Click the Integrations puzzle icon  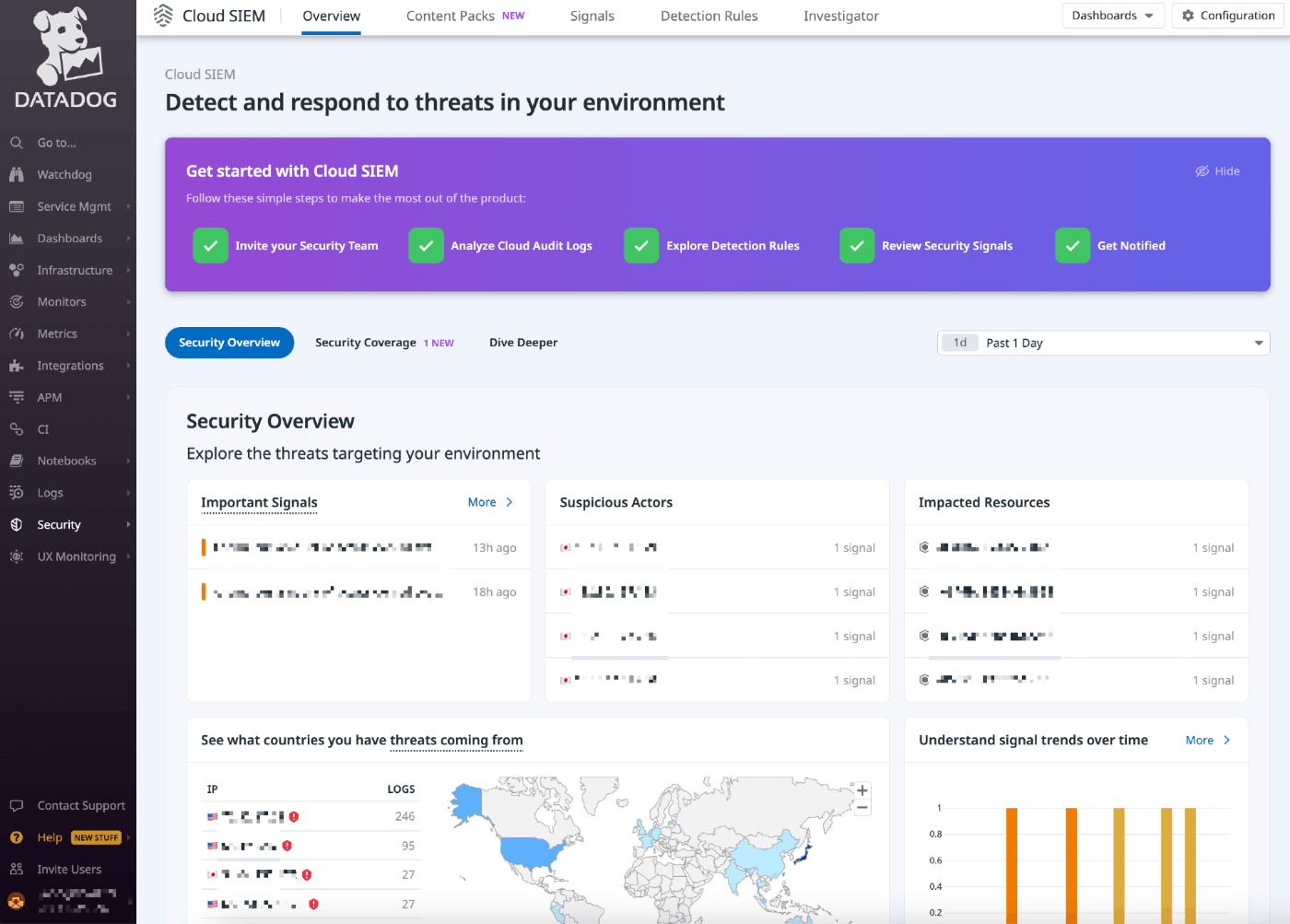[x=17, y=366]
